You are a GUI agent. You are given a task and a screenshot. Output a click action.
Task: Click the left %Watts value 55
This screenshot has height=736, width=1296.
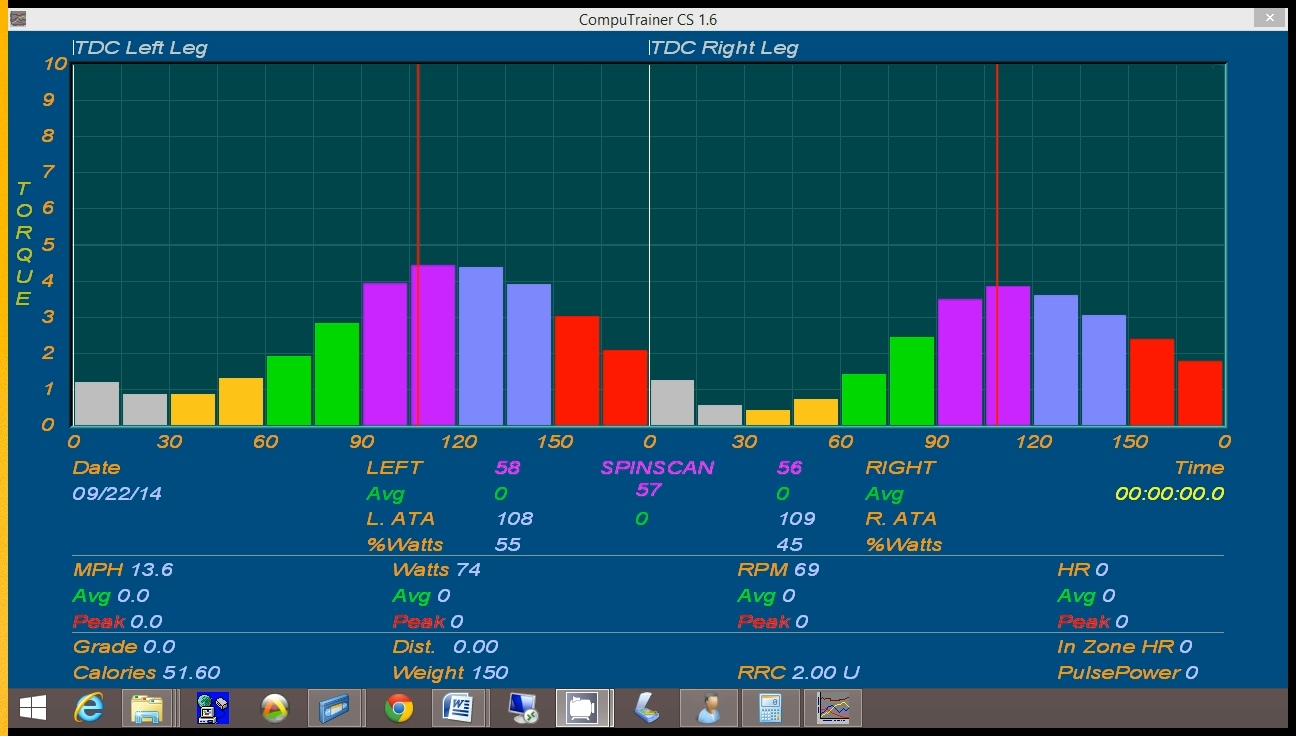(x=508, y=545)
